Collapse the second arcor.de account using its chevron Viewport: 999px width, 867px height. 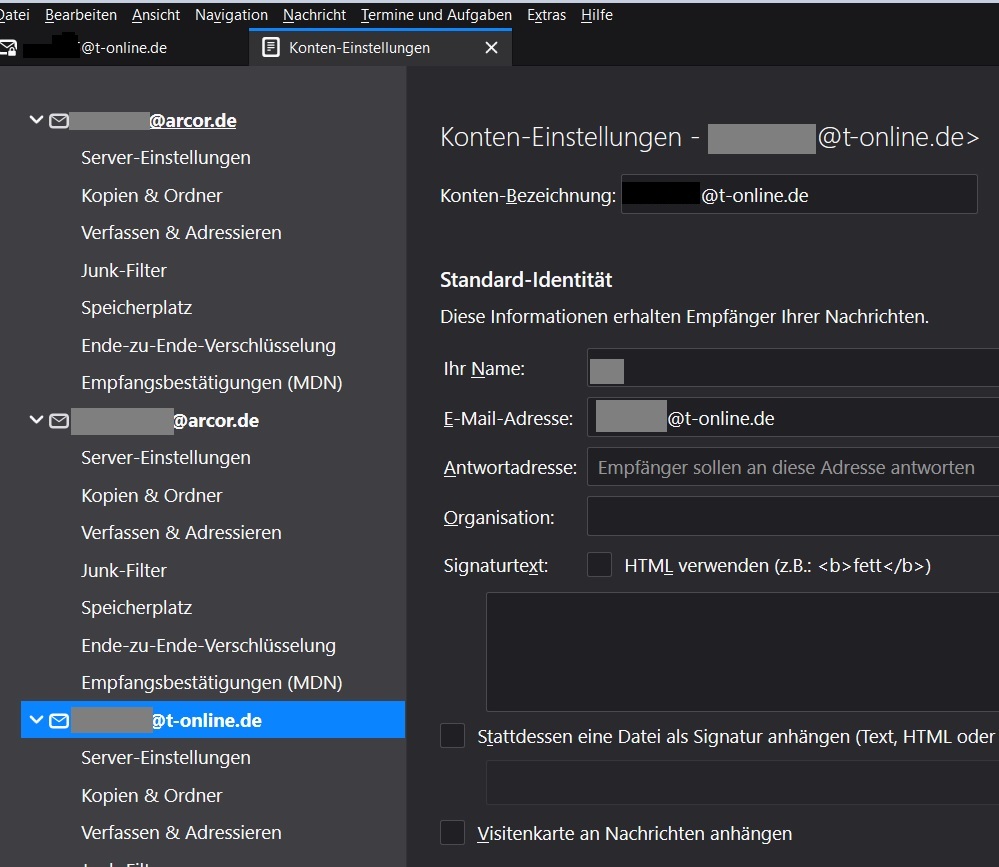(37, 420)
